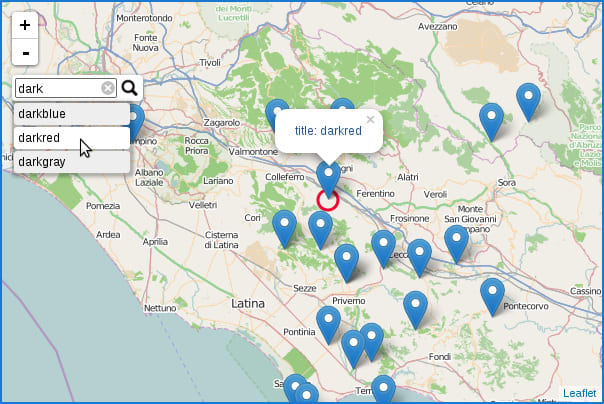
Task: Click the magnifier search icon
Action: [x=129, y=88]
